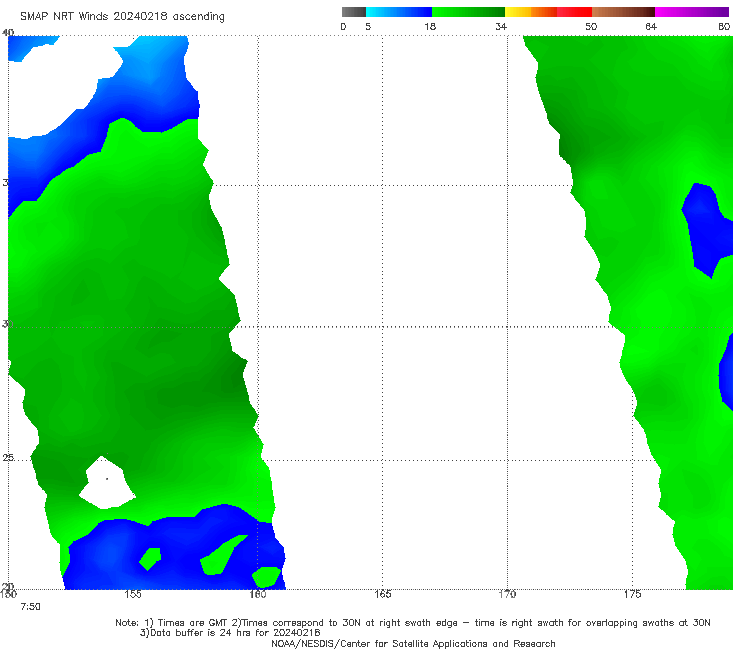Screen dimensions: 740x650
Task: Click the latitude axis label '40'
Action: tap(8, 33)
